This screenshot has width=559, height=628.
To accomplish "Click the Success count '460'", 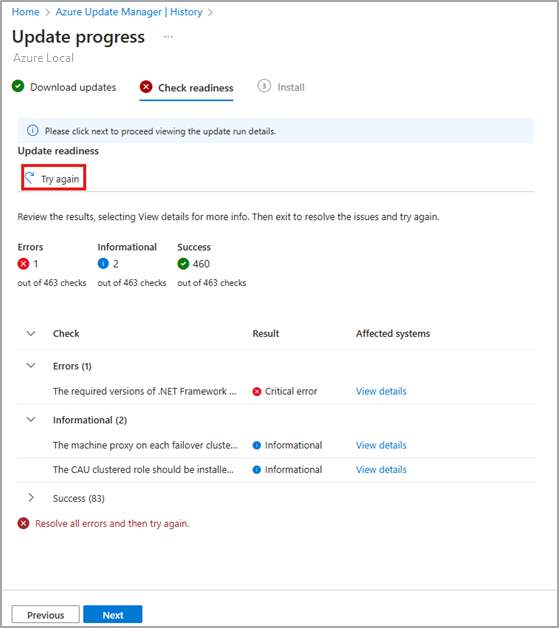I will 201,264.
